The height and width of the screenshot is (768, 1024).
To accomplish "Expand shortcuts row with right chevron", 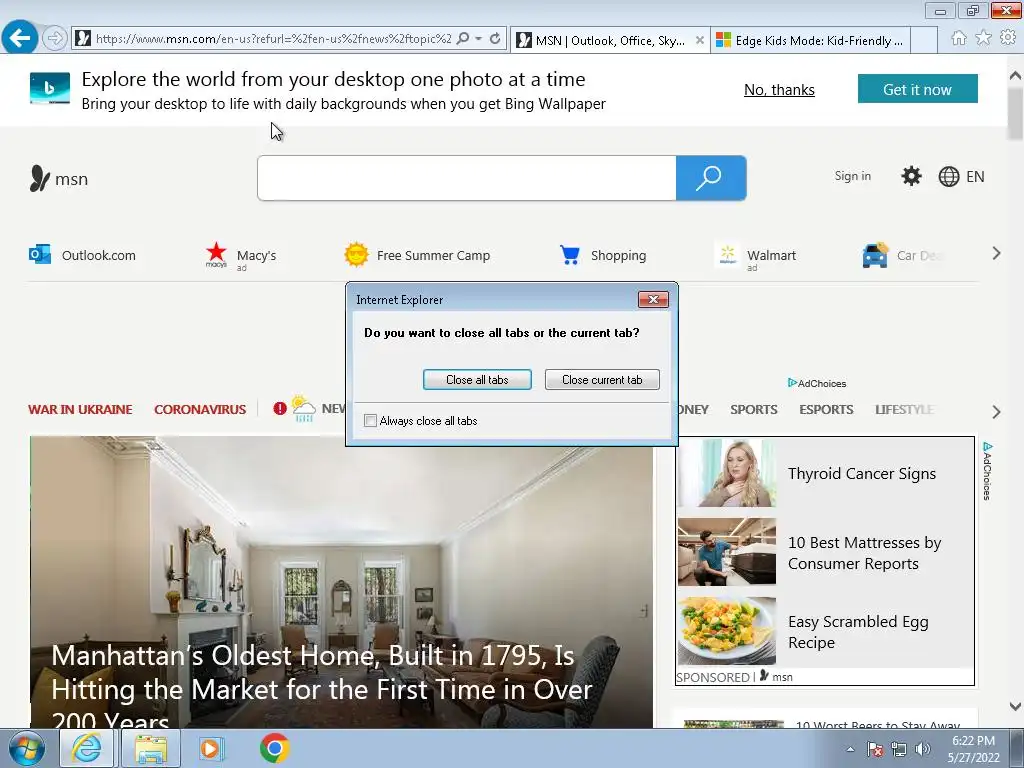I will (996, 253).
